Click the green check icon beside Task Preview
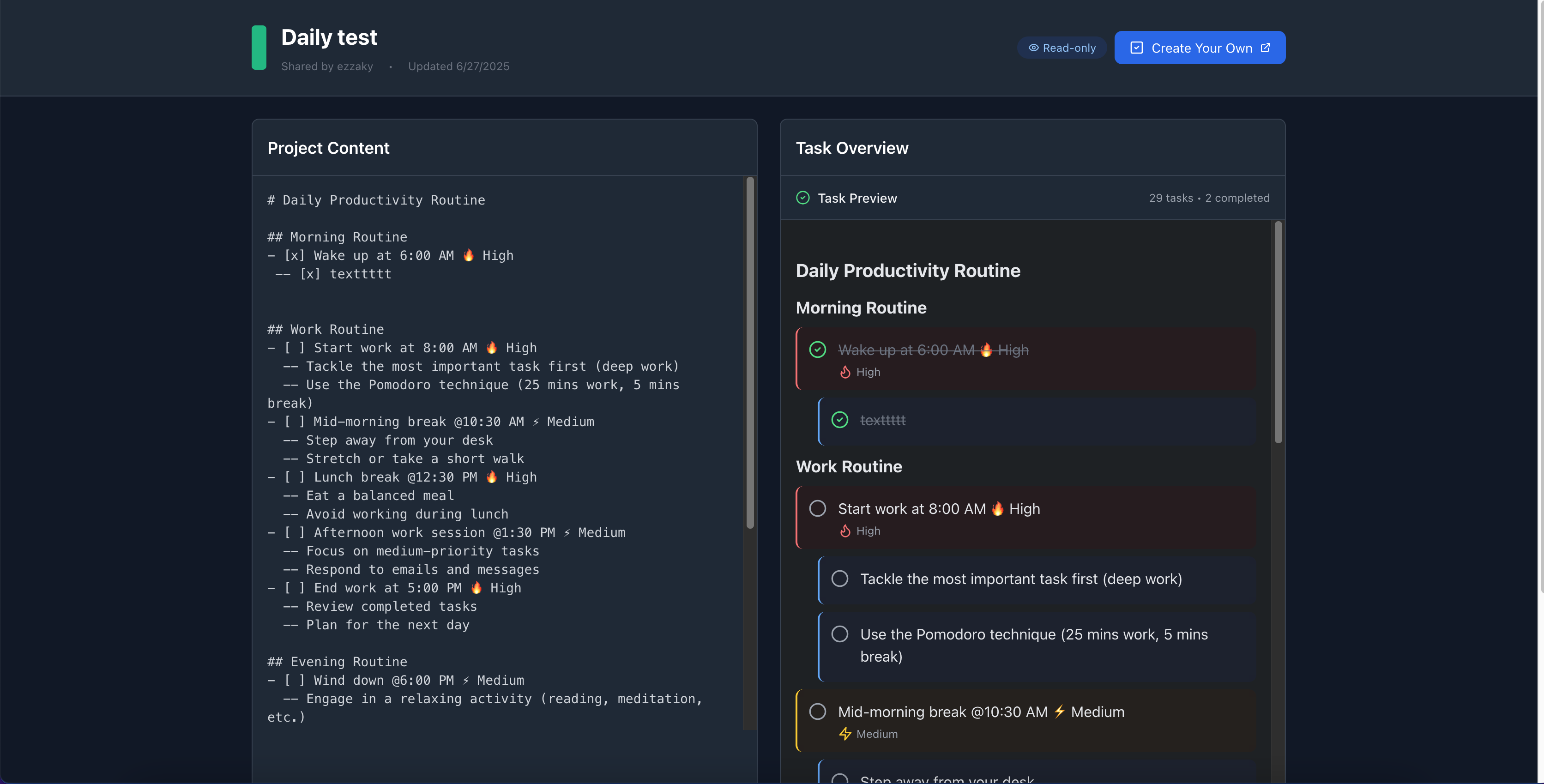Screen dimensions: 1544x784 (x=802, y=198)
